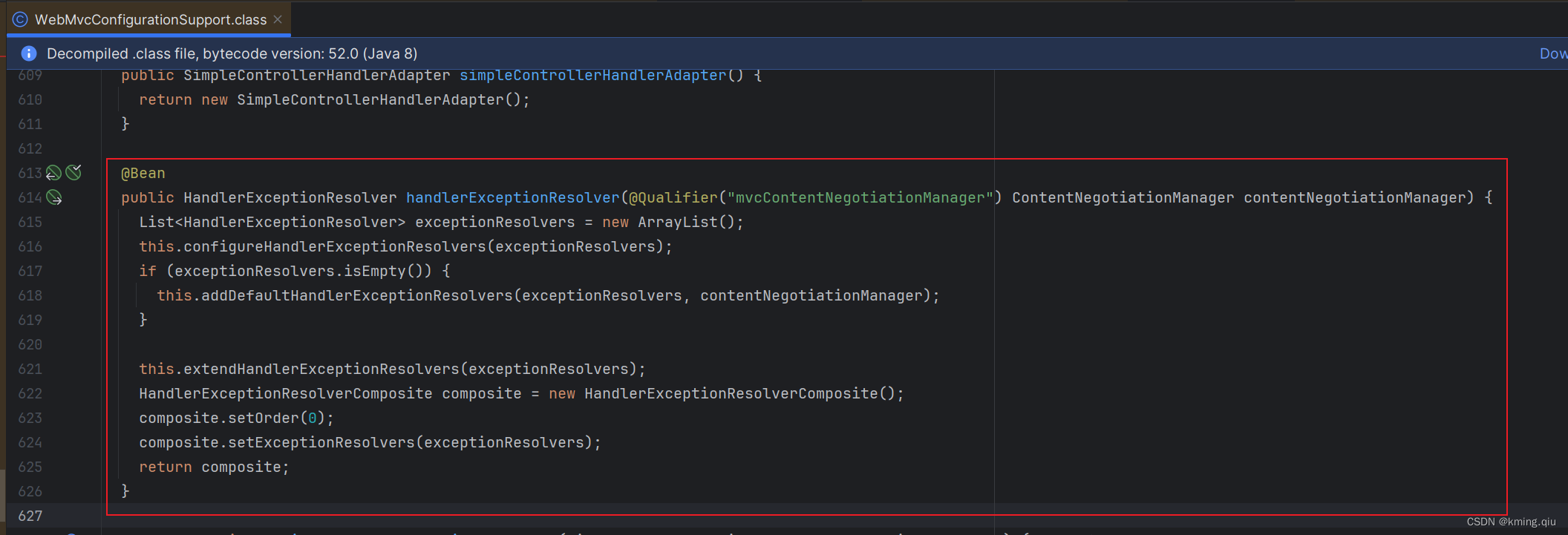Click configureHandlerExceptionResolvers call on line 332
Screen dimensions: 1568x535
click(x=335, y=246)
